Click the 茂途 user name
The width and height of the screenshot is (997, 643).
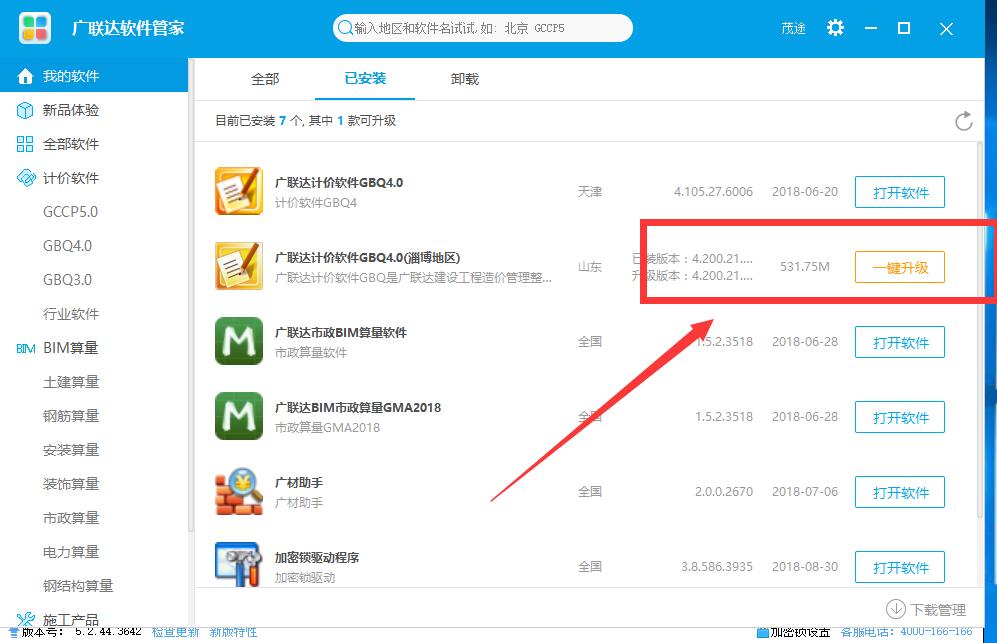click(793, 29)
